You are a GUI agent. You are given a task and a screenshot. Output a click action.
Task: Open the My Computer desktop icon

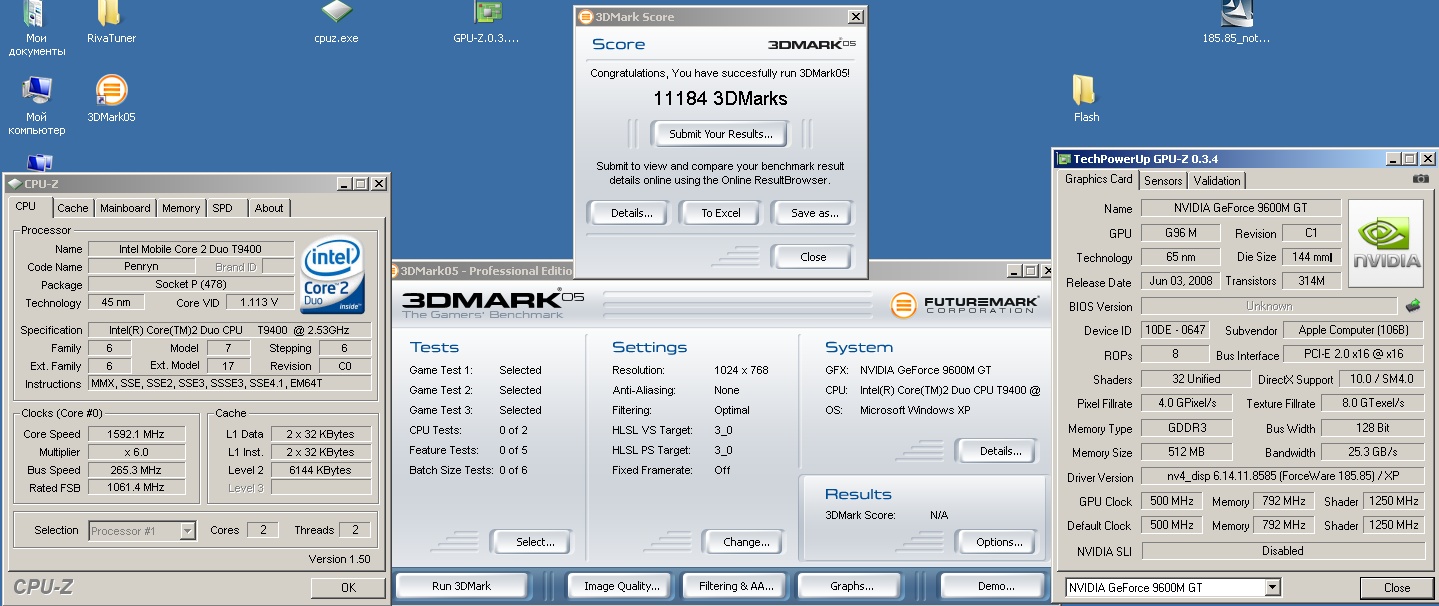[x=37, y=105]
